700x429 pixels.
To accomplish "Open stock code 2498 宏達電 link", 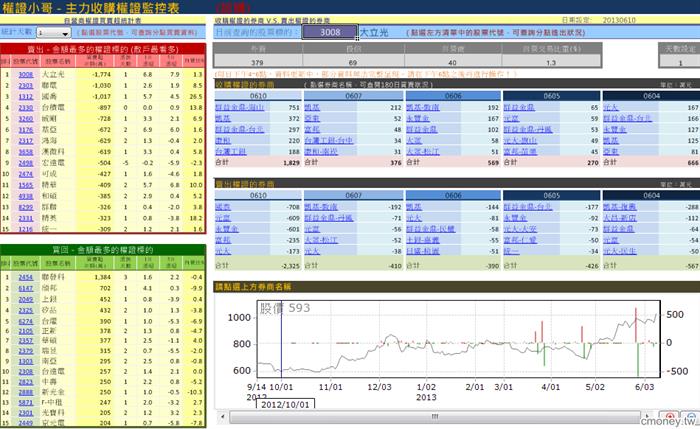I will click(25, 163).
